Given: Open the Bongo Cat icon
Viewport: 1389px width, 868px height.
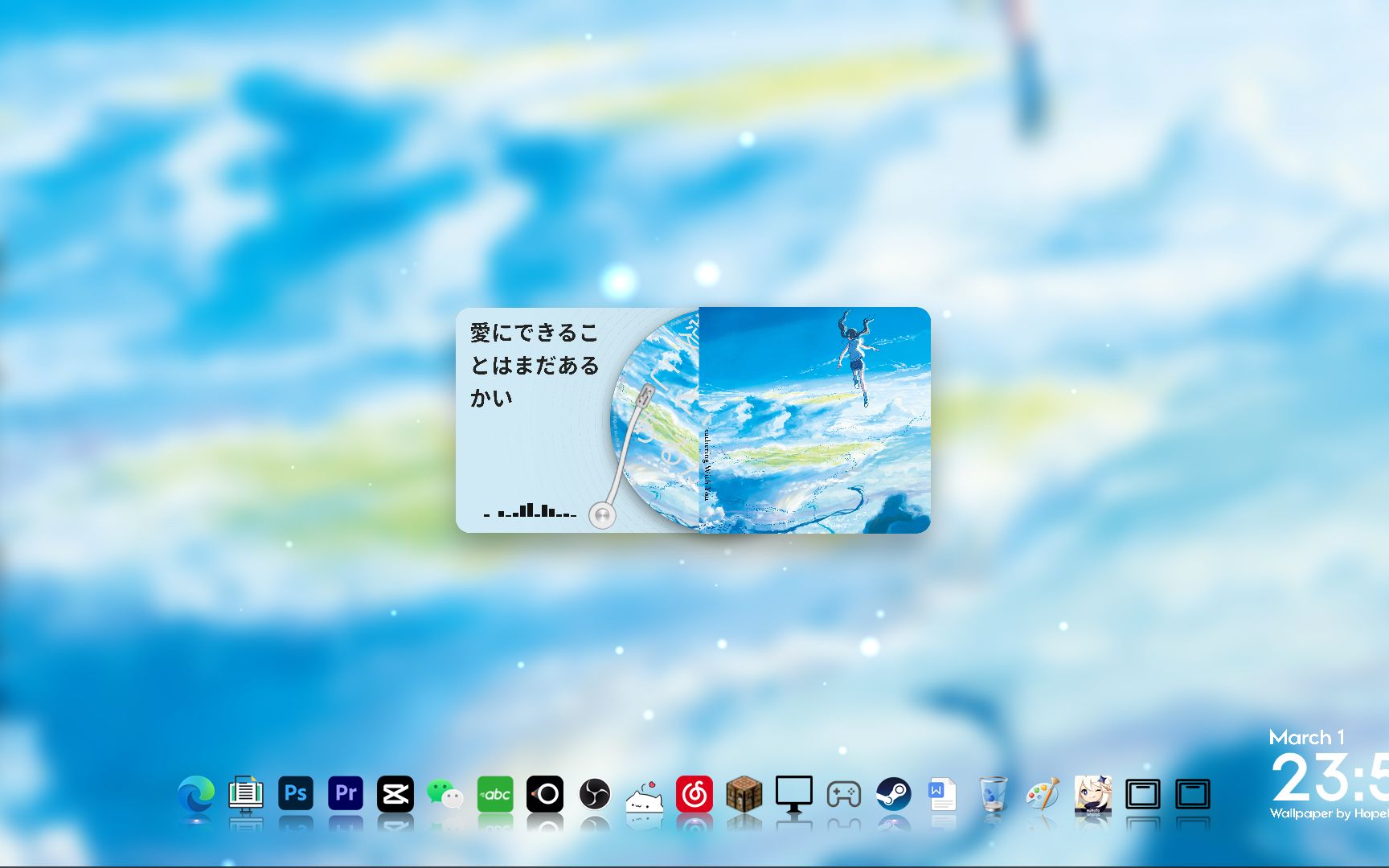Looking at the screenshot, I should (645, 796).
